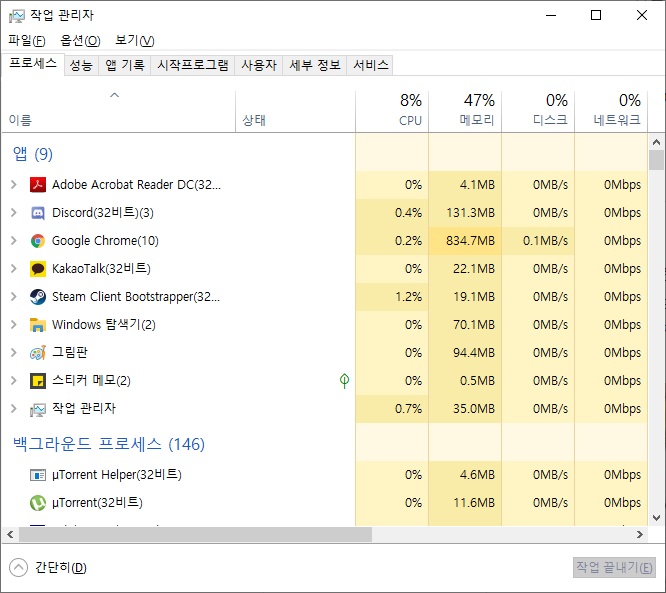
Task: Switch to the 서비스 tab
Action: tap(370, 65)
